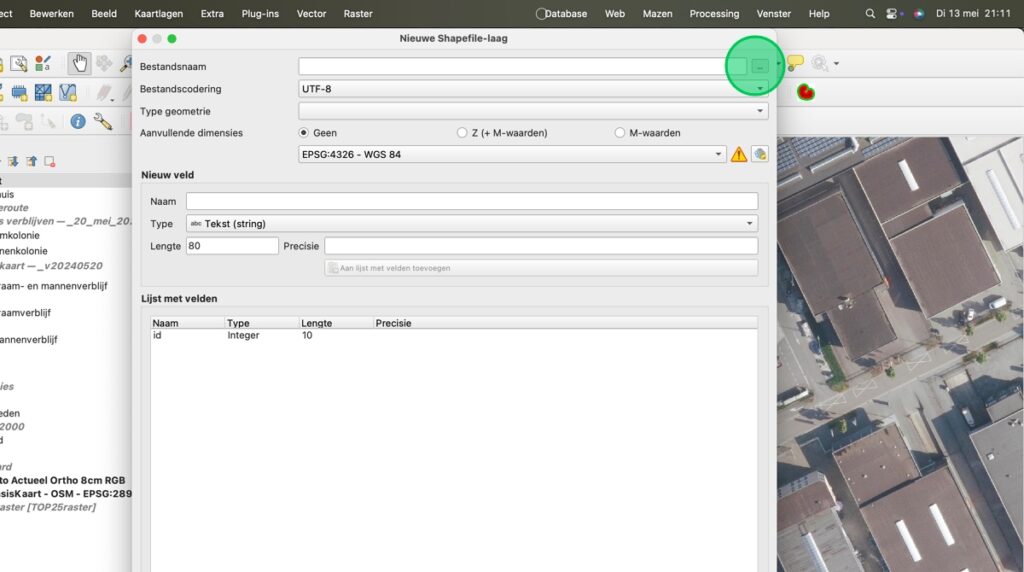Screen dimensions: 1024x572
Task: Expand the Type geometrie dropdown
Action: coord(533,111)
